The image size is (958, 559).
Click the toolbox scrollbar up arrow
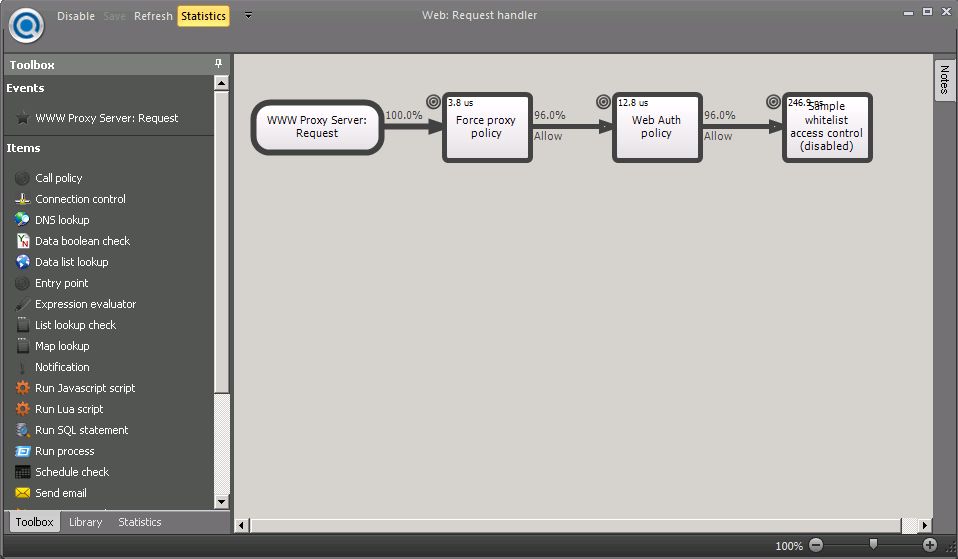pos(221,82)
